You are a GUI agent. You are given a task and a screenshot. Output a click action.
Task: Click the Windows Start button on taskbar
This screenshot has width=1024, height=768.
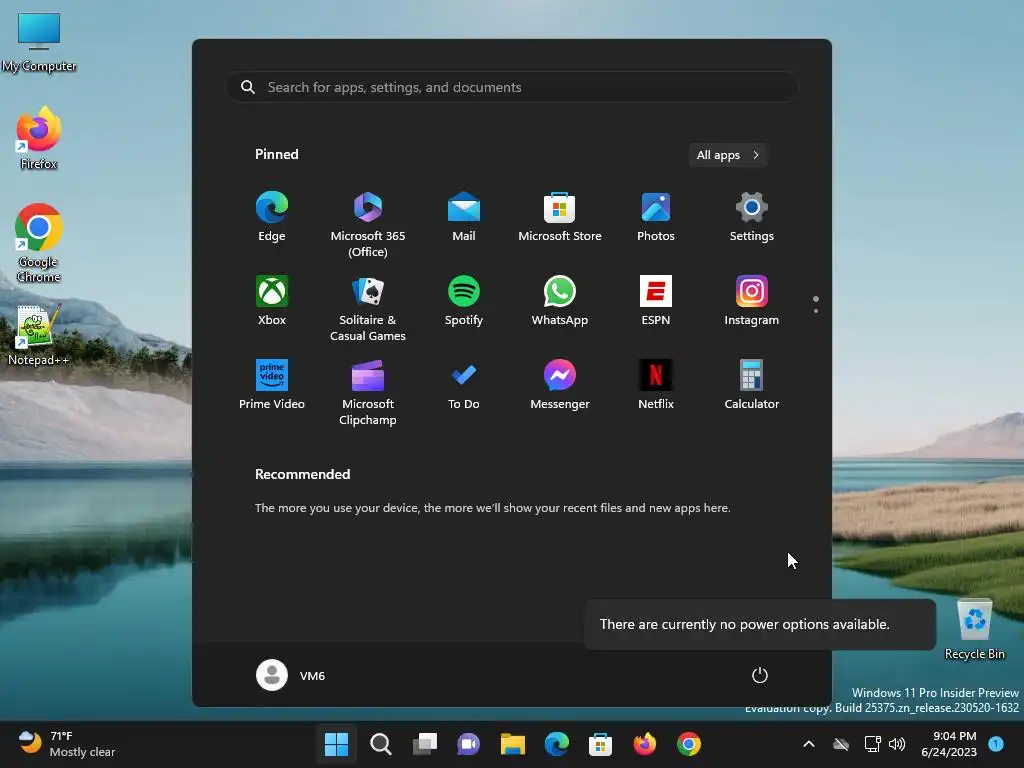point(336,744)
